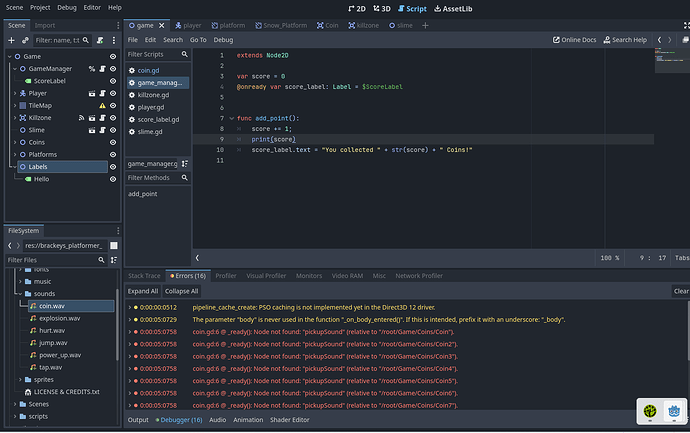Open GameManager attached script icon
690x433 pixels.
point(103,69)
